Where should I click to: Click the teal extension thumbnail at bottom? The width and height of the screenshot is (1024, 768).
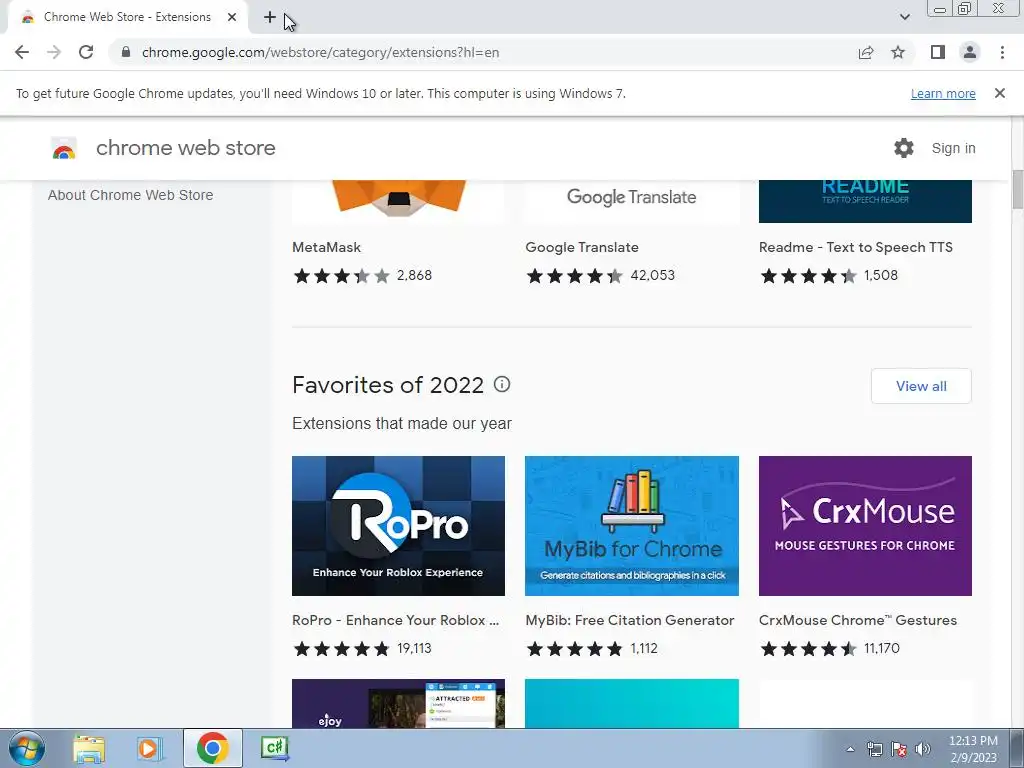[x=632, y=703]
